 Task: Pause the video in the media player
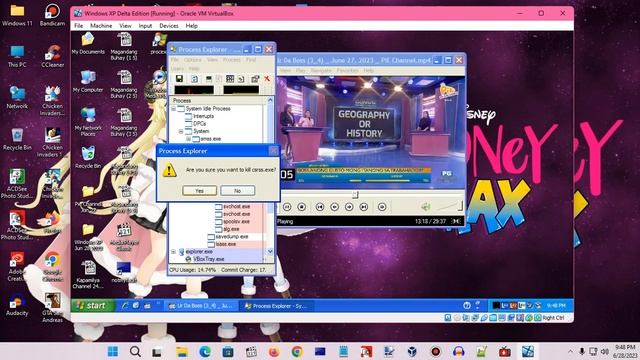pyautogui.click(x=287, y=207)
